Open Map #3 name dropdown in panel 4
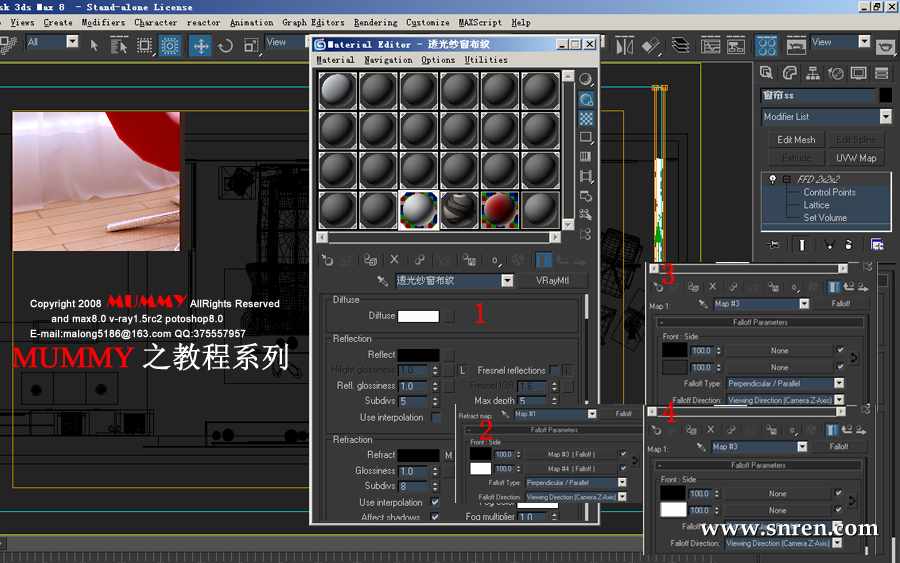Viewport: 900px width, 563px height. 802,446
